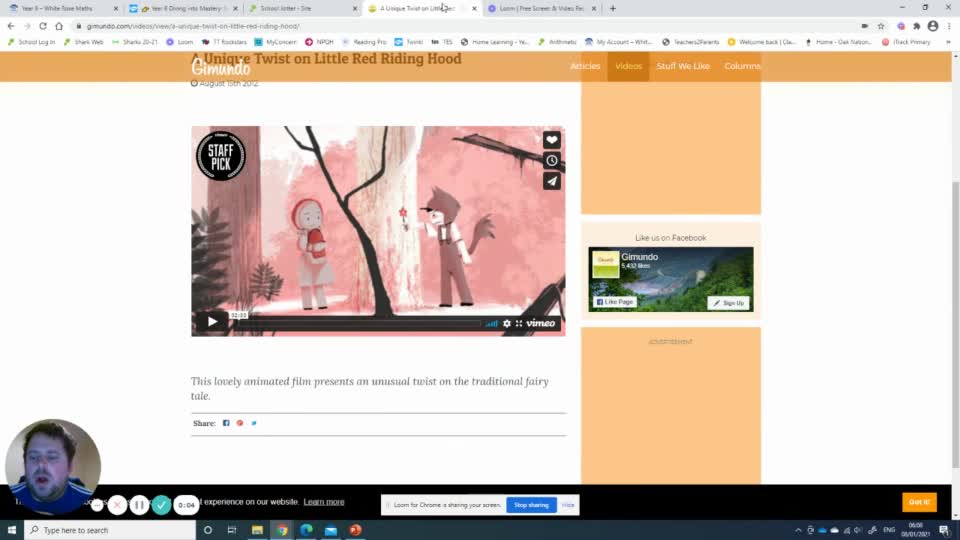Click Stop sharing in the Loom bar

531,505
